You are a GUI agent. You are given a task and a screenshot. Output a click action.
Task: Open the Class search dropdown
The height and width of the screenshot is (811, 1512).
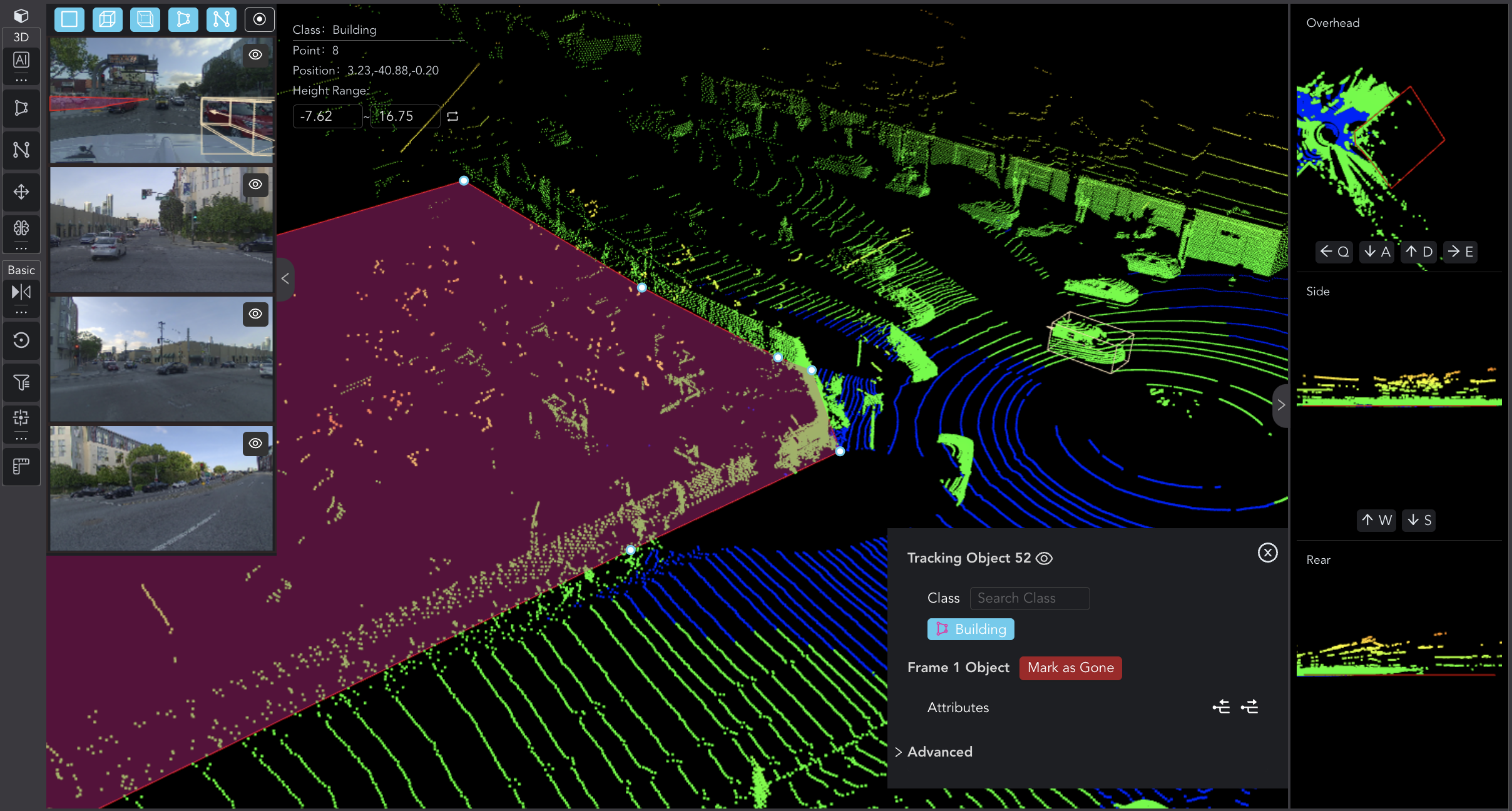coord(1029,597)
